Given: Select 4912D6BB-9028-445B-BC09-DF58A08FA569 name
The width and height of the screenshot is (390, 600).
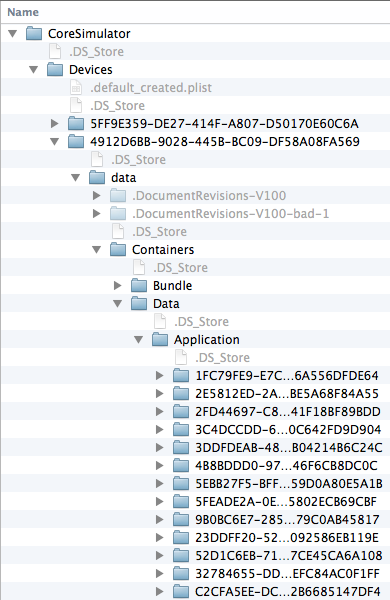Looking at the screenshot, I should 225,142.
